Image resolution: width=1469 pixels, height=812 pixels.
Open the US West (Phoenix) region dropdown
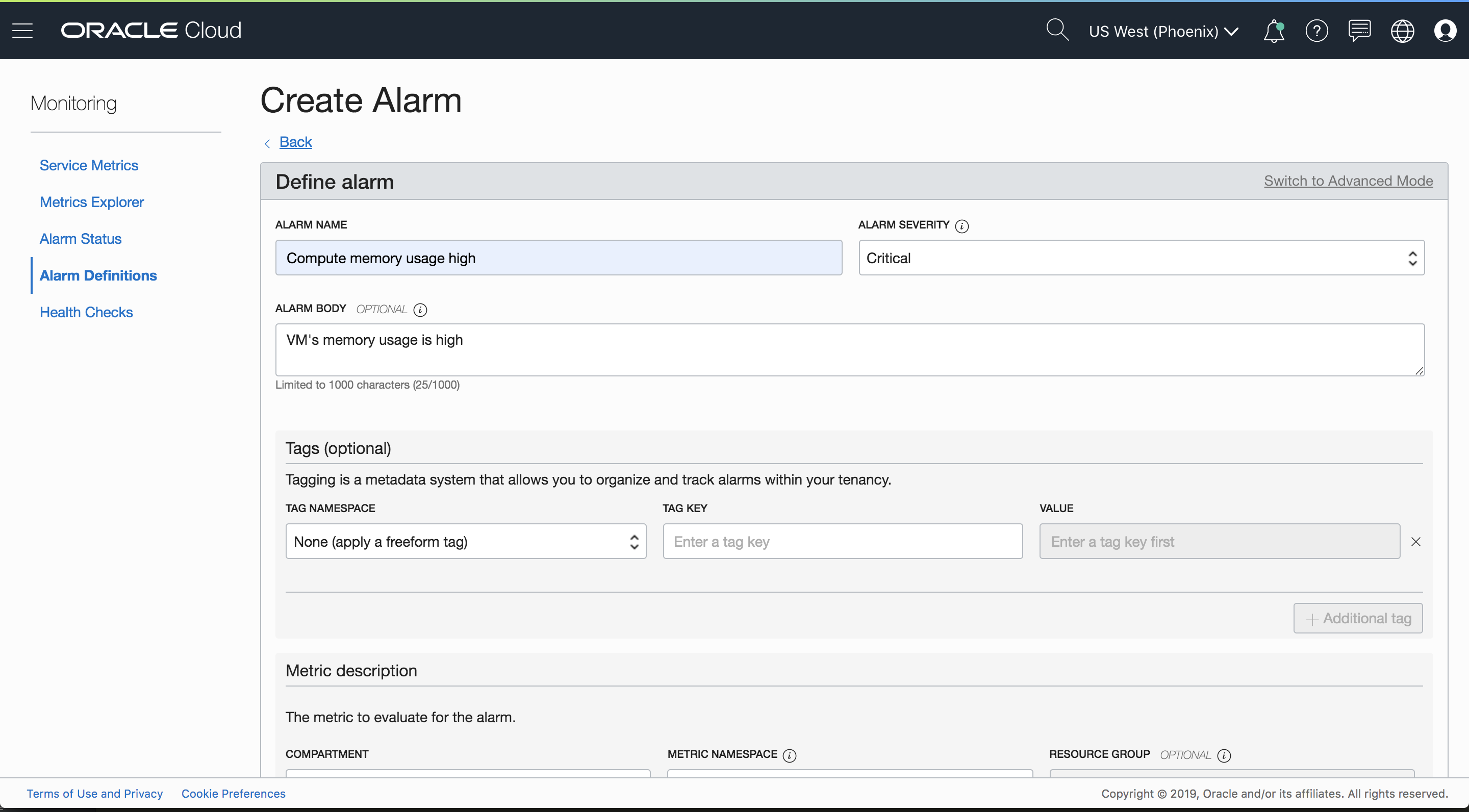coord(1163,31)
